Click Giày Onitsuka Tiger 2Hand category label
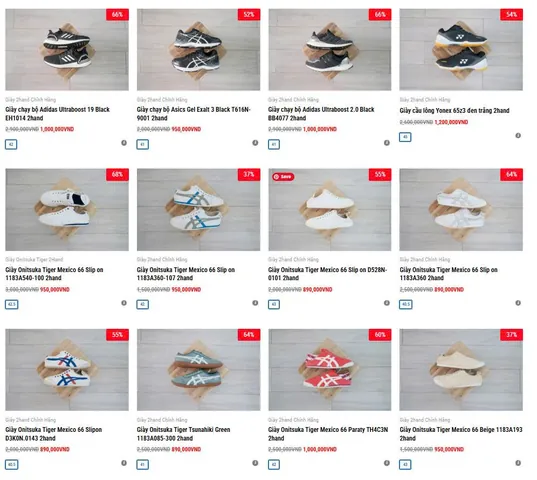 pyautogui.click(x=34, y=260)
